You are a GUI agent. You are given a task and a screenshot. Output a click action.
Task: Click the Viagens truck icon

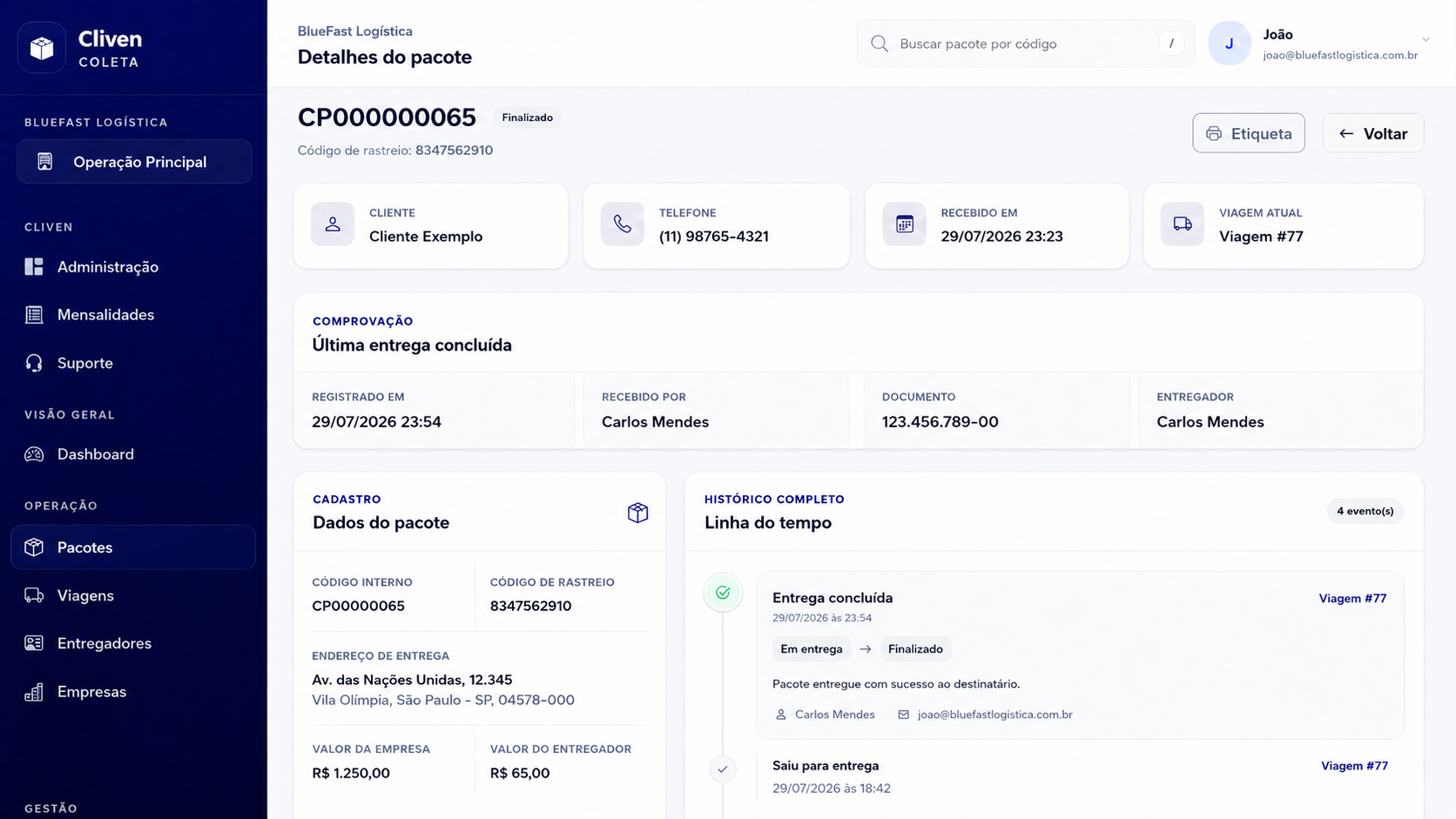[34, 595]
